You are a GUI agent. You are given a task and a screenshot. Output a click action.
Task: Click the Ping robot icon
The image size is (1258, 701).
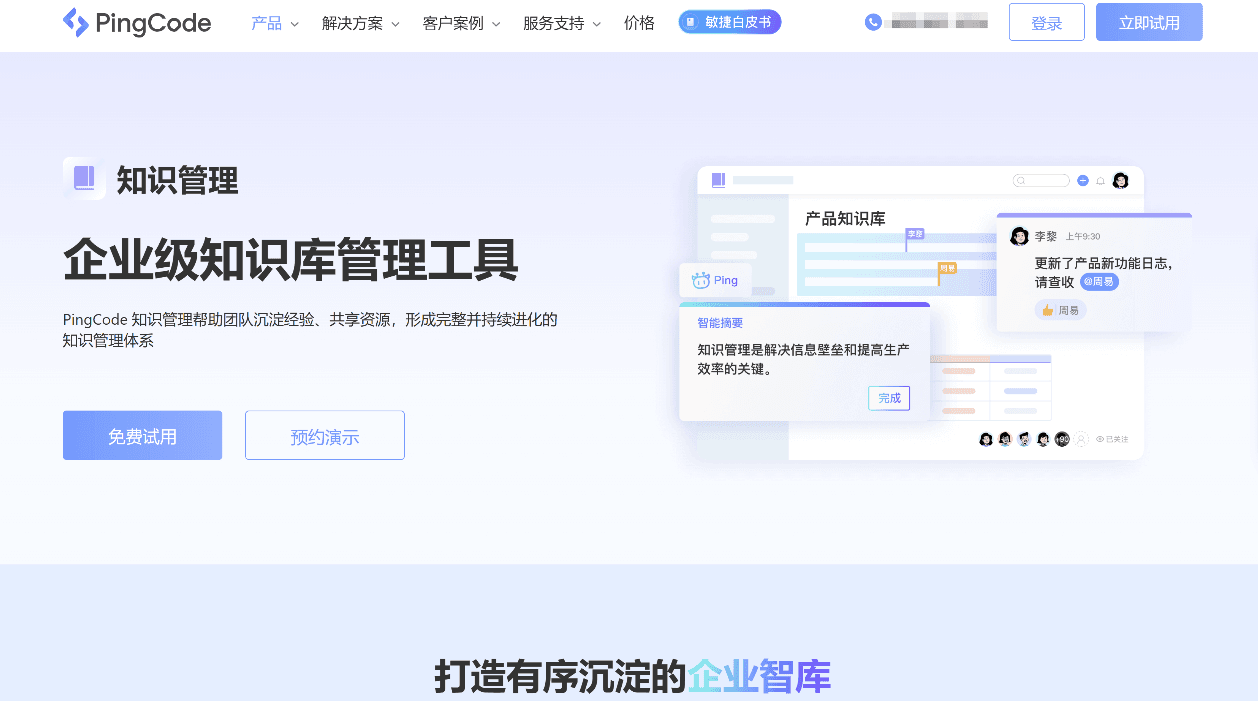[701, 280]
